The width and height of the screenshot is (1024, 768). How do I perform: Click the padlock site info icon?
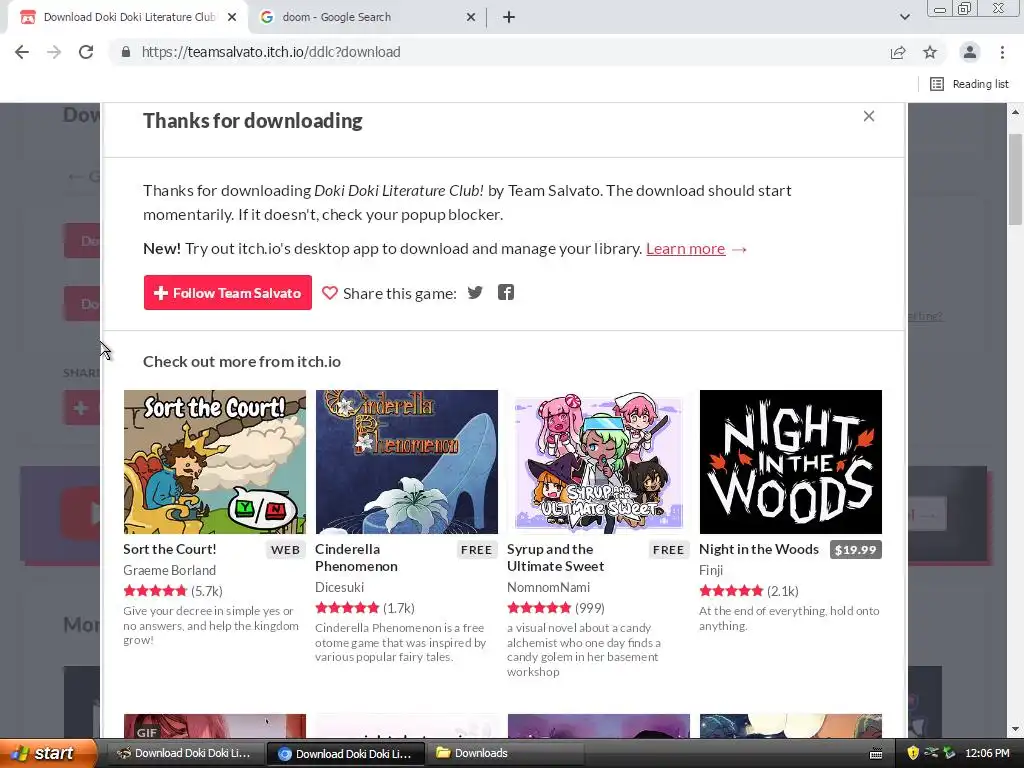pyautogui.click(x=126, y=52)
